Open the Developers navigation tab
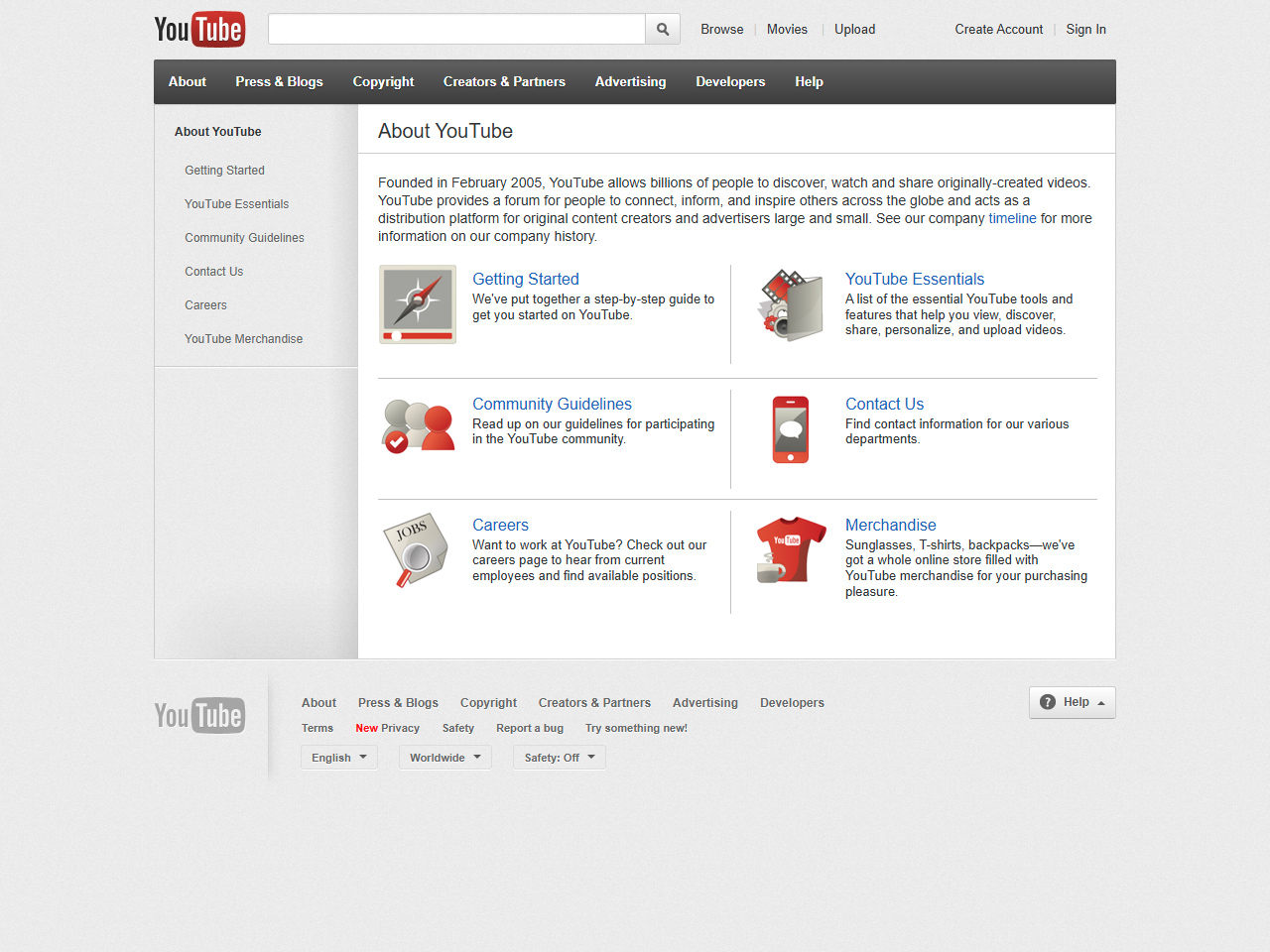 coord(730,82)
